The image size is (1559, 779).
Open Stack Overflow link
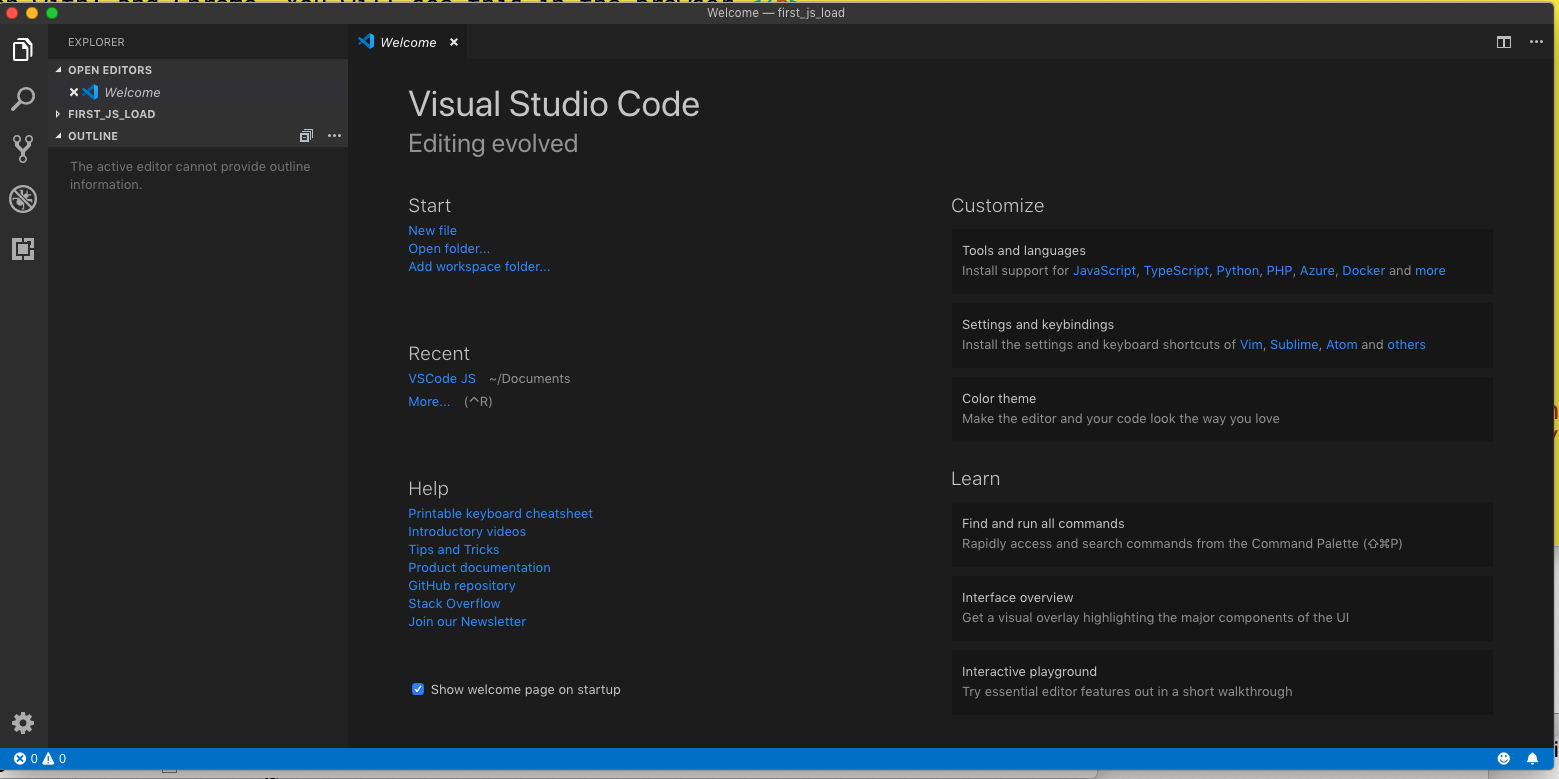pos(454,603)
